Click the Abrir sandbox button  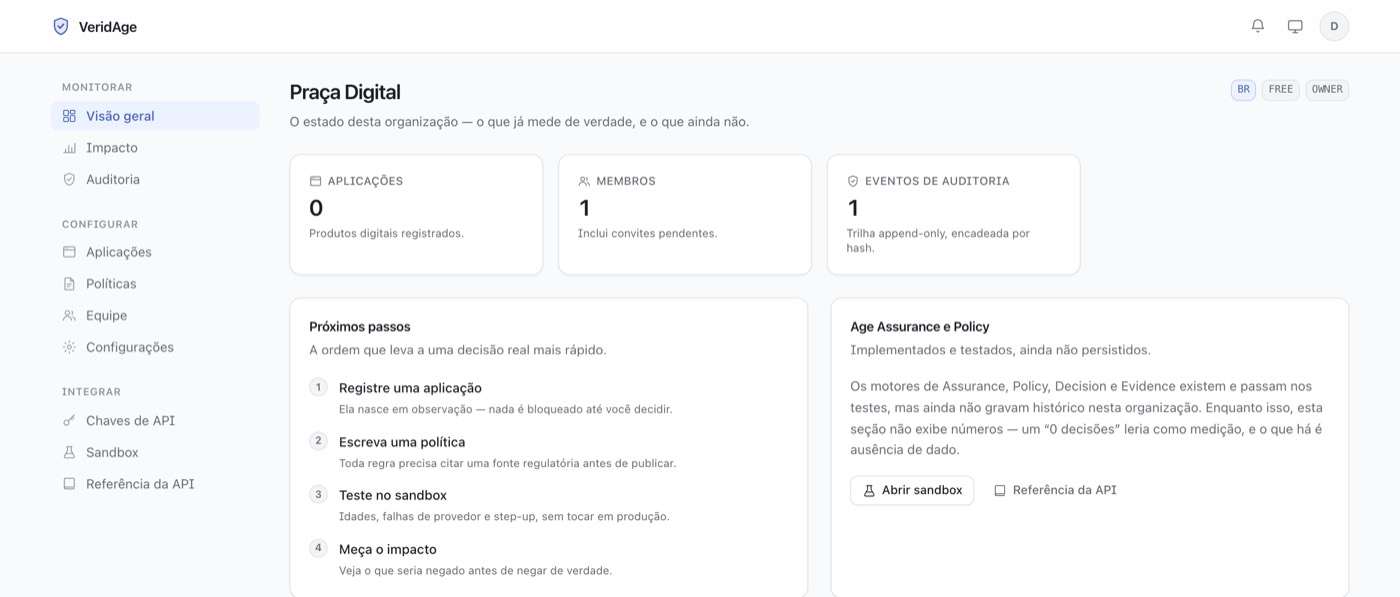(x=912, y=490)
